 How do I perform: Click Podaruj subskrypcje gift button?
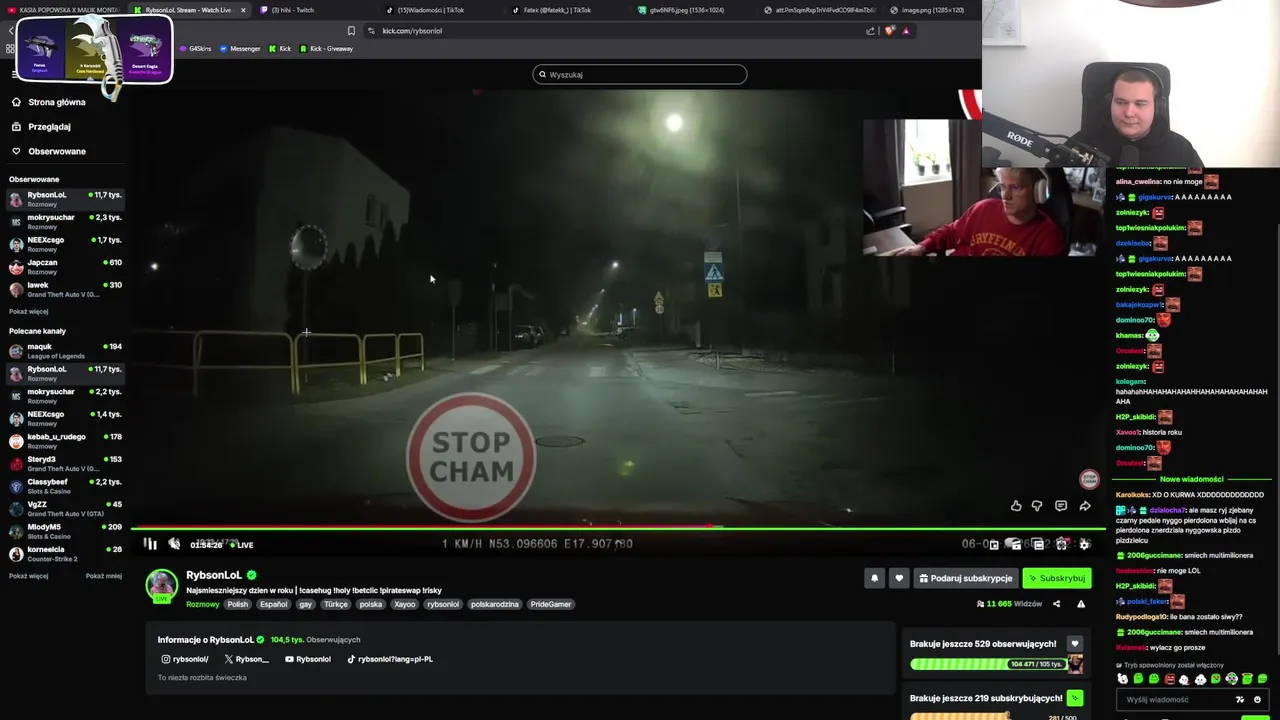click(x=965, y=578)
